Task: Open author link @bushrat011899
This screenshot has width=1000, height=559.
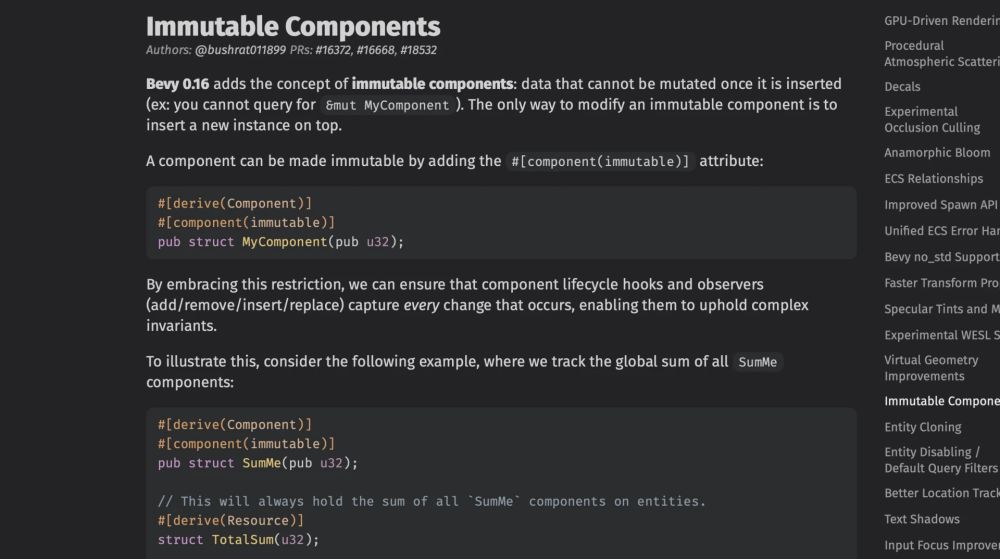Action: point(240,50)
